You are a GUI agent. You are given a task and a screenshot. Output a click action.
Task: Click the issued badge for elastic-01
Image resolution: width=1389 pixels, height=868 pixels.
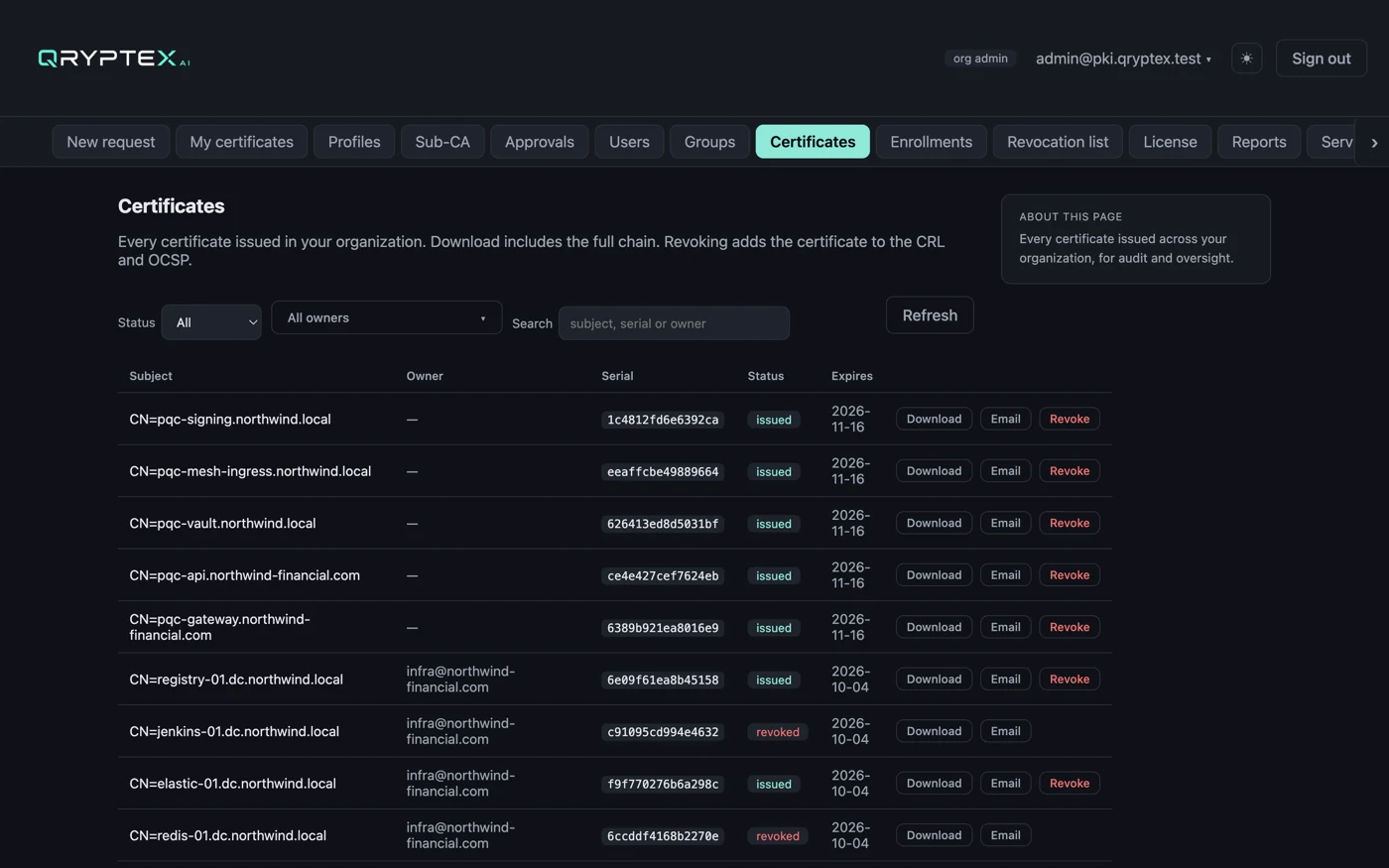774,784
